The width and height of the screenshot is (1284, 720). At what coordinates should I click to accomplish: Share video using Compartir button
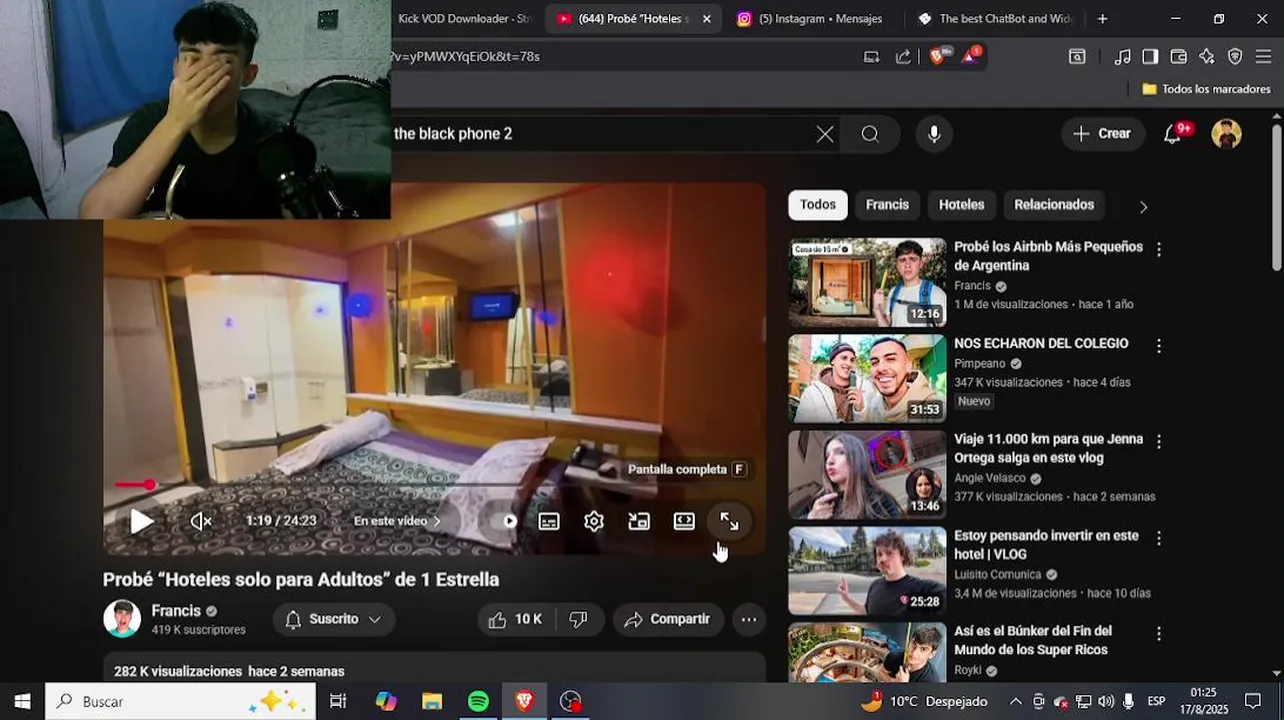coord(668,619)
